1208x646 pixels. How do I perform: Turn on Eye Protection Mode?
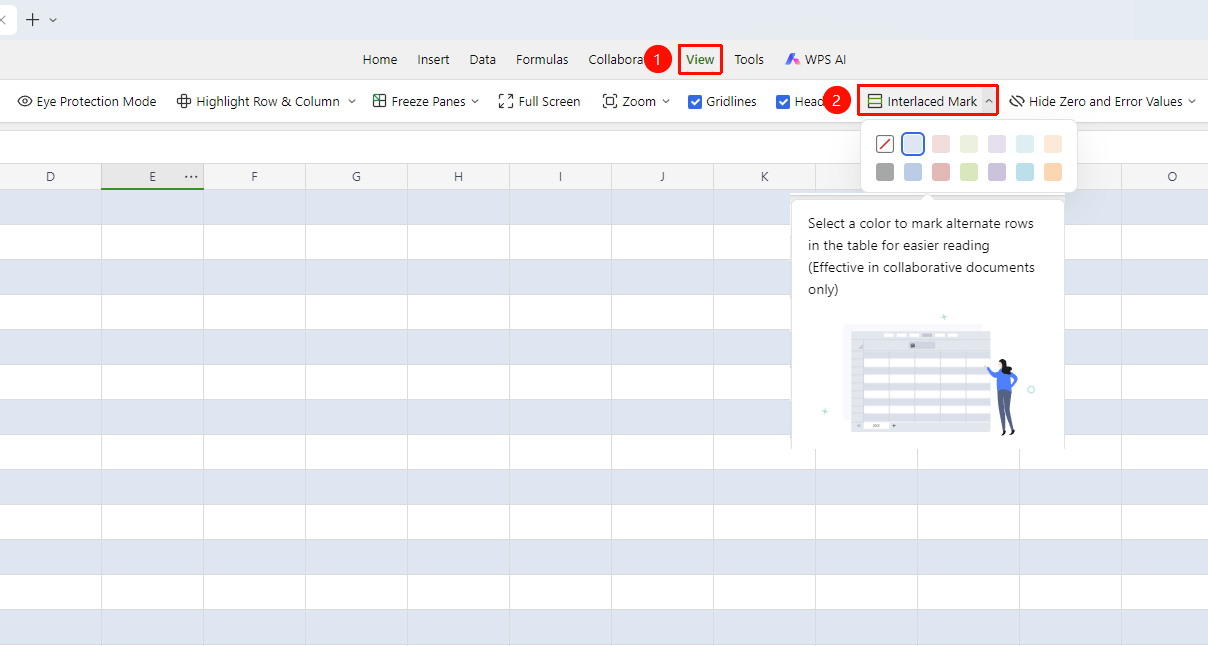(87, 101)
